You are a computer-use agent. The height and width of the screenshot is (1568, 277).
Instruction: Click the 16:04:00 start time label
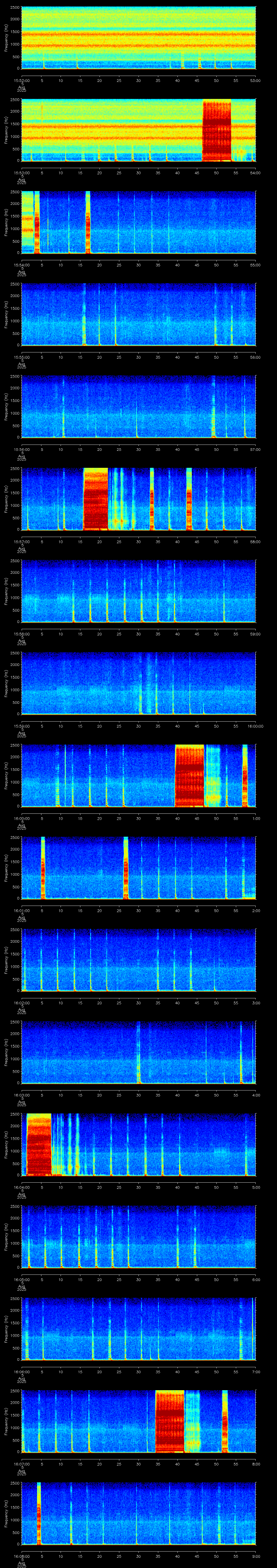(21, 1187)
